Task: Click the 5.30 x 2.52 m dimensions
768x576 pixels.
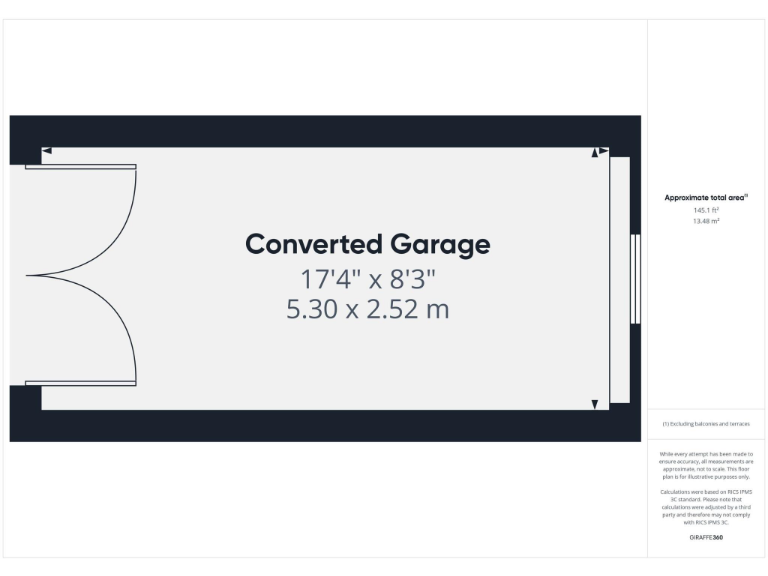Action: point(368,309)
